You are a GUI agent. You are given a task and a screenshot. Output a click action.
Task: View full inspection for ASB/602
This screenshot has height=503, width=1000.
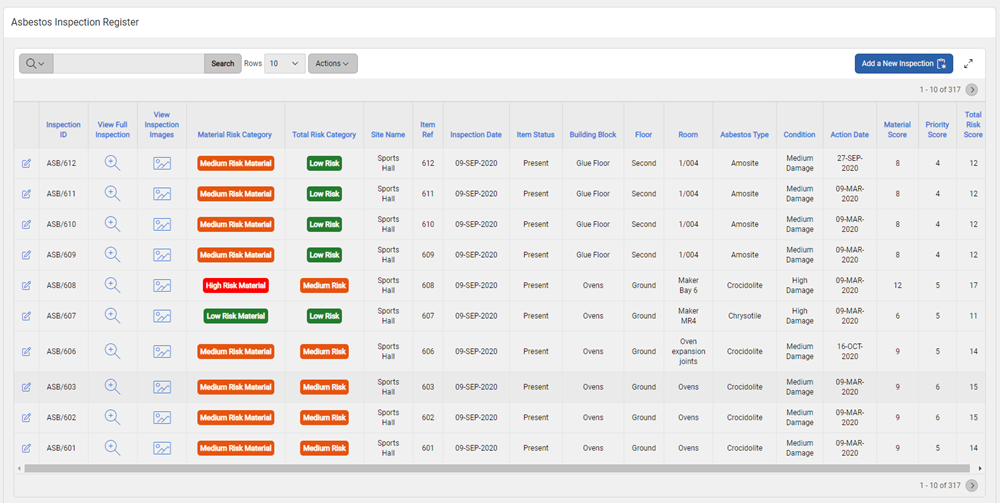coord(113,418)
